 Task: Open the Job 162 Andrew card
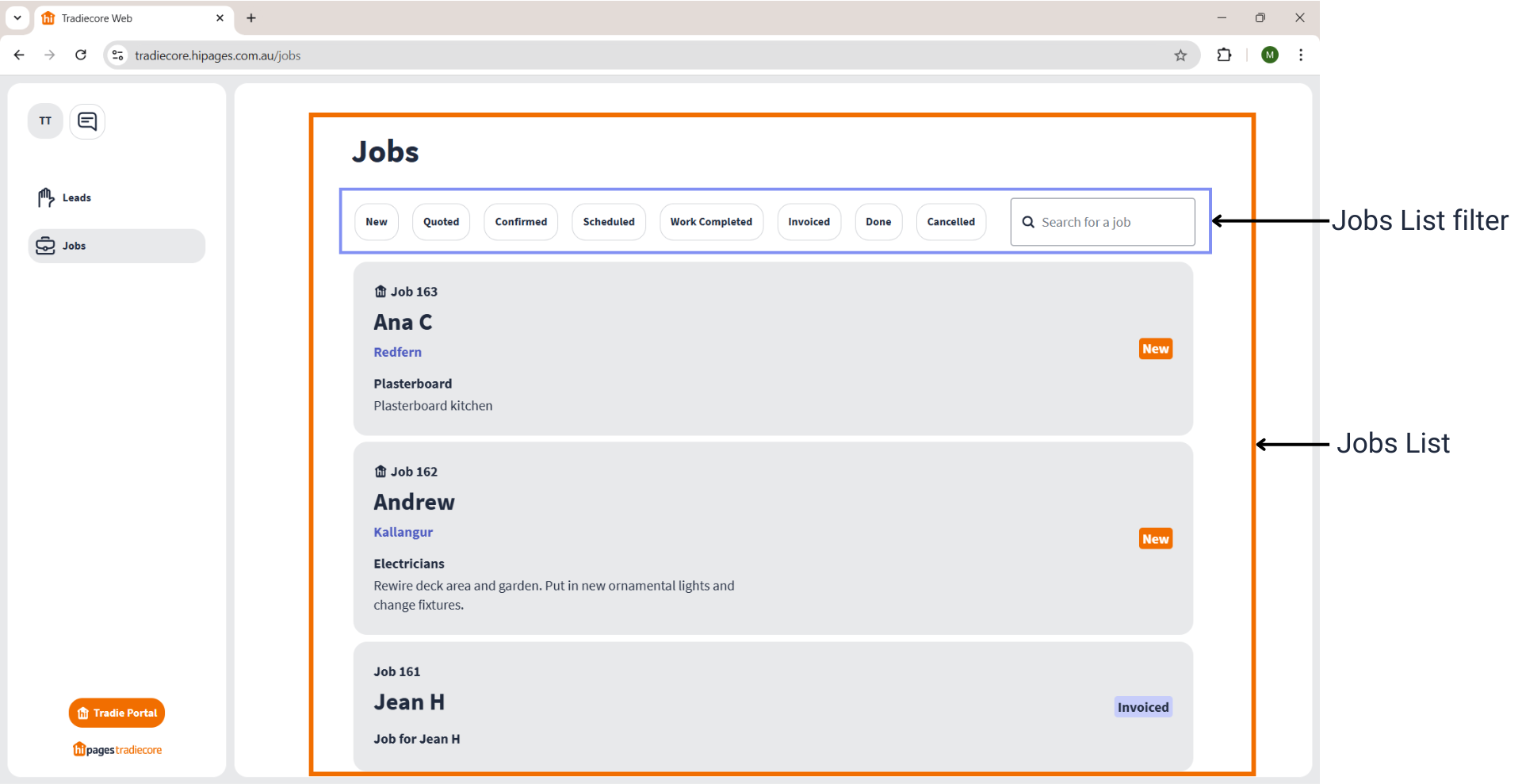[x=773, y=538]
